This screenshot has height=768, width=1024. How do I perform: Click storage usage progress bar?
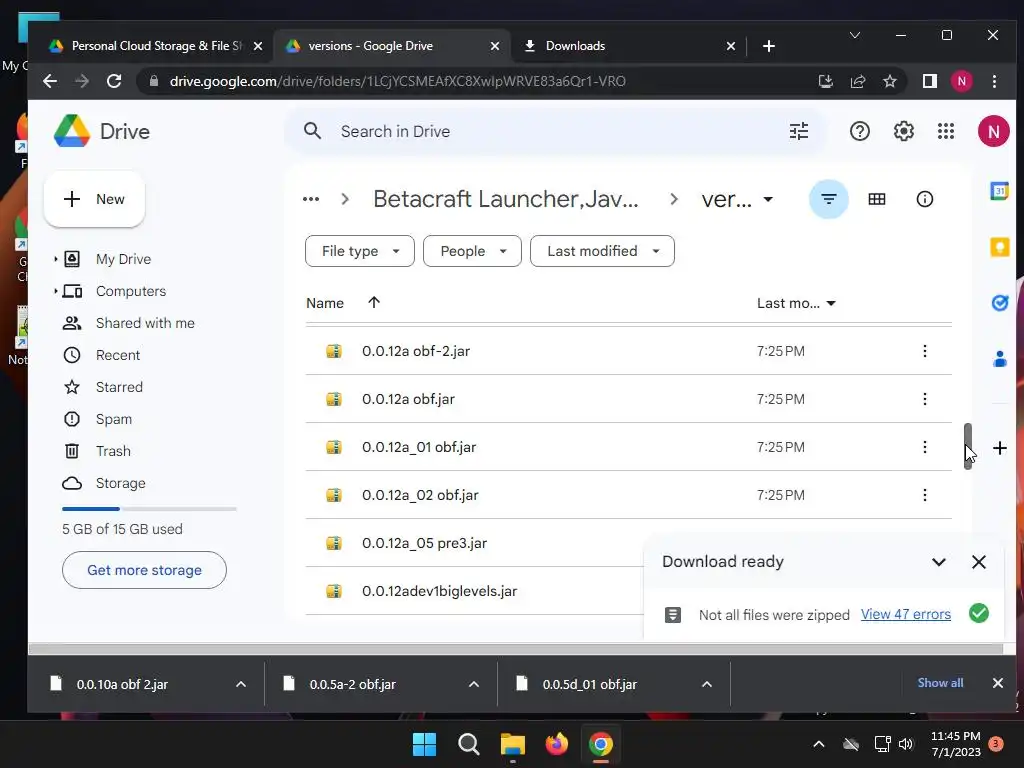pos(149,509)
